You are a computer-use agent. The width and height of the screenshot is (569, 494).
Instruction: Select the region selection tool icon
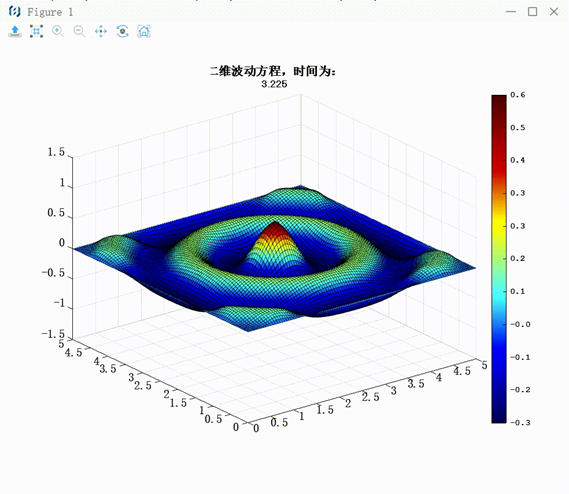[x=36, y=31]
